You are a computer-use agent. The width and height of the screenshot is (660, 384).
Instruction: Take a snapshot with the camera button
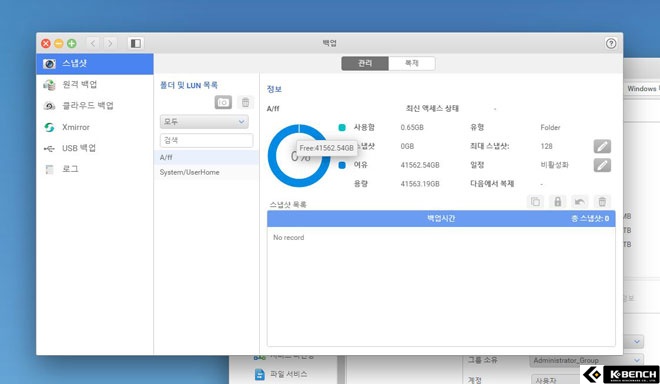(223, 102)
